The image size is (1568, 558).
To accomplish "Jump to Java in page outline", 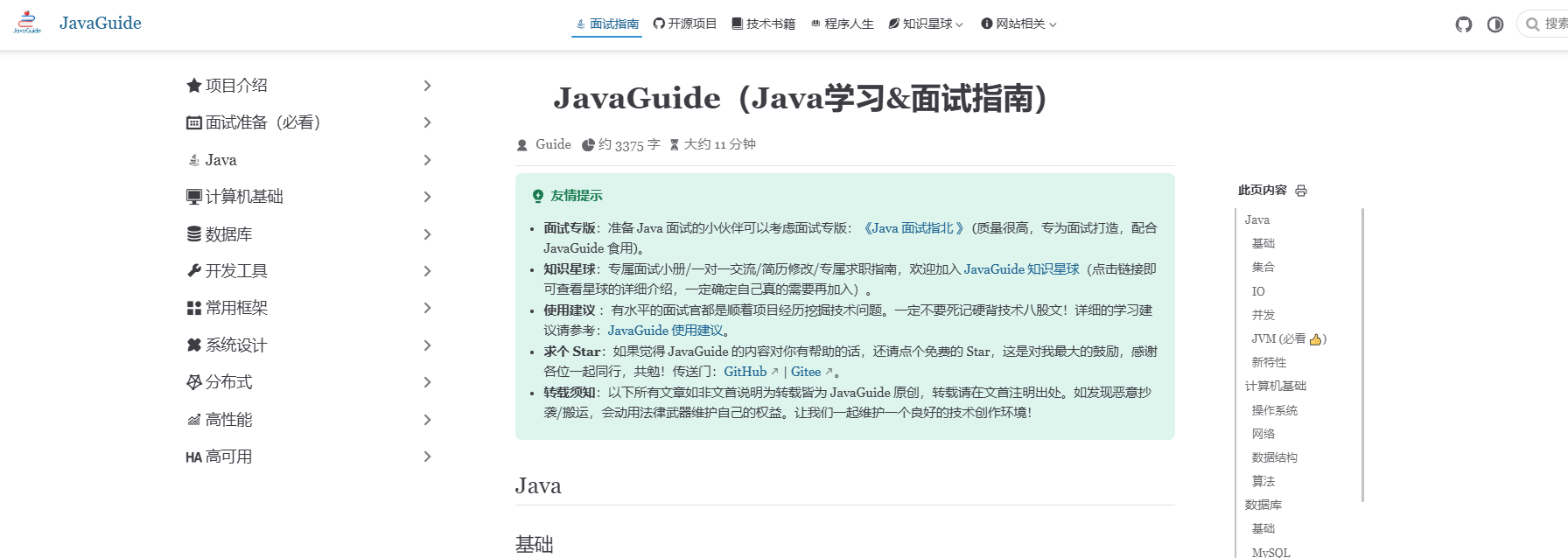I will pyautogui.click(x=1257, y=220).
